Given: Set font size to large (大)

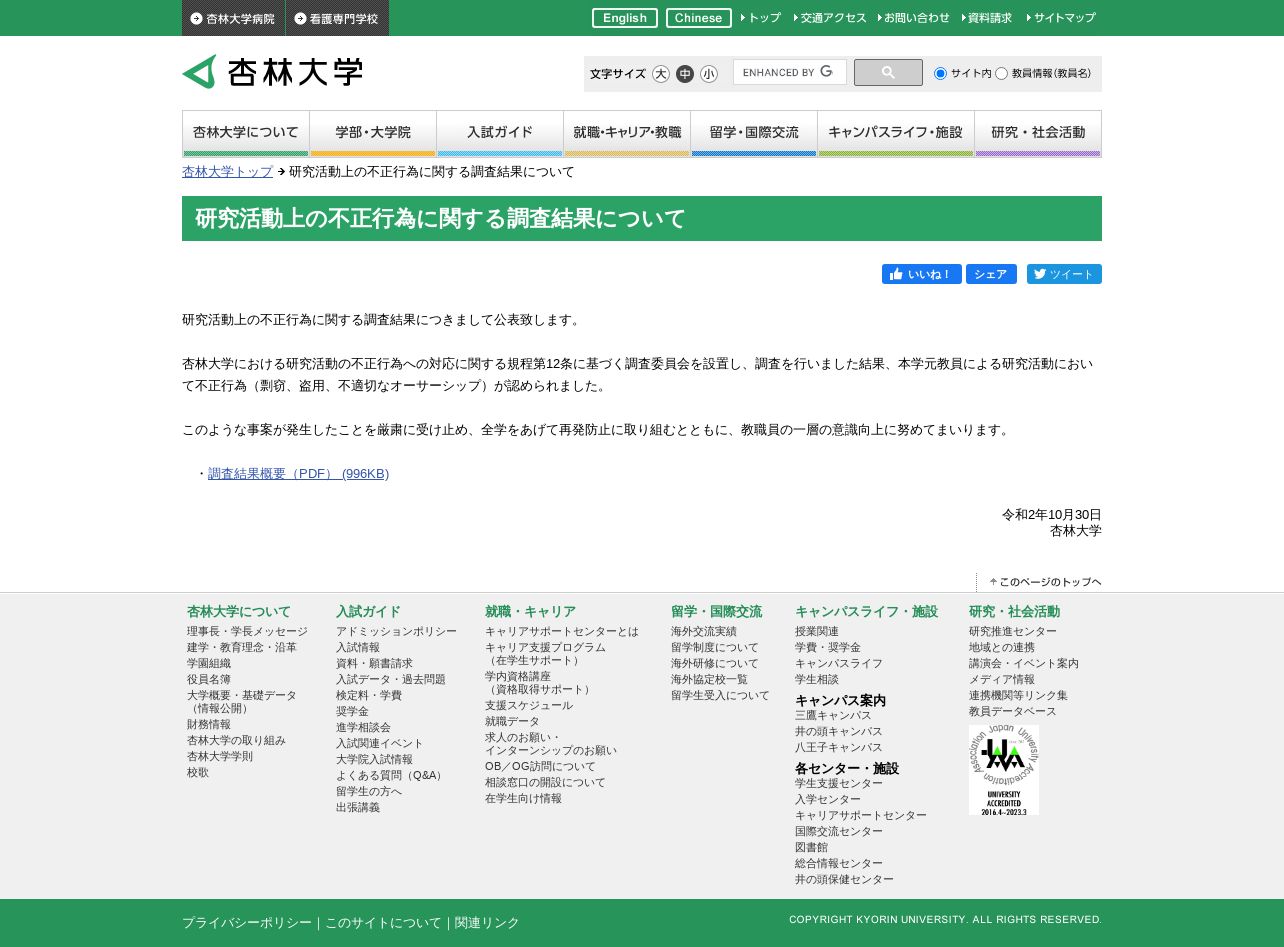Looking at the screenshot, I should coord(661,74).
